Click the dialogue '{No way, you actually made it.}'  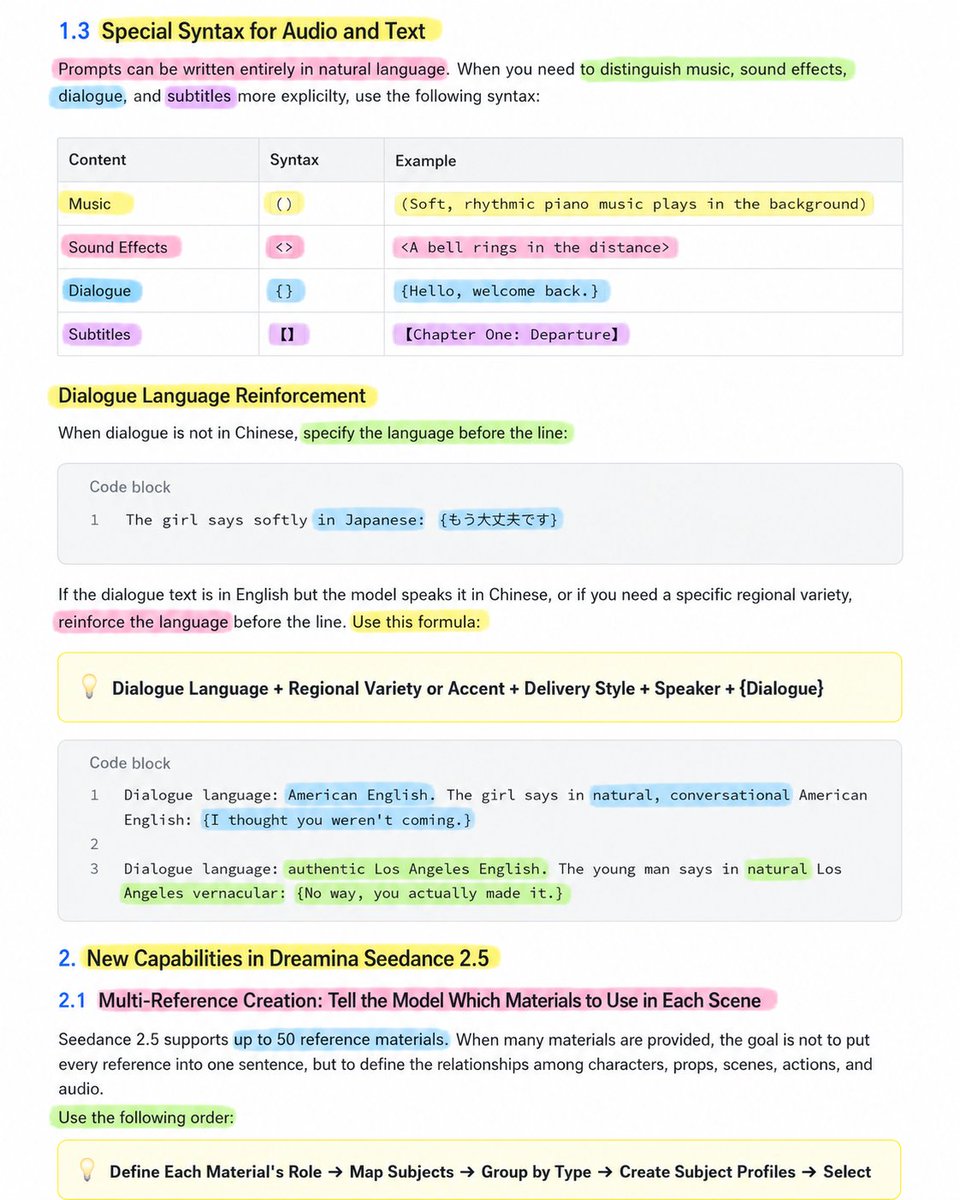tap(430, 893)
